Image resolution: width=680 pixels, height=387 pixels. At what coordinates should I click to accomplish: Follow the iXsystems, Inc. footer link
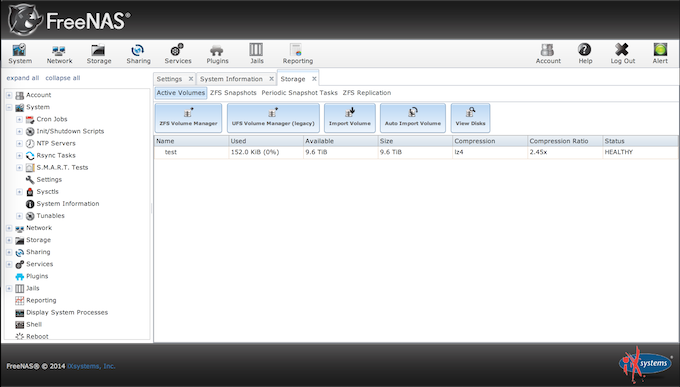click(x=91, y=366)
